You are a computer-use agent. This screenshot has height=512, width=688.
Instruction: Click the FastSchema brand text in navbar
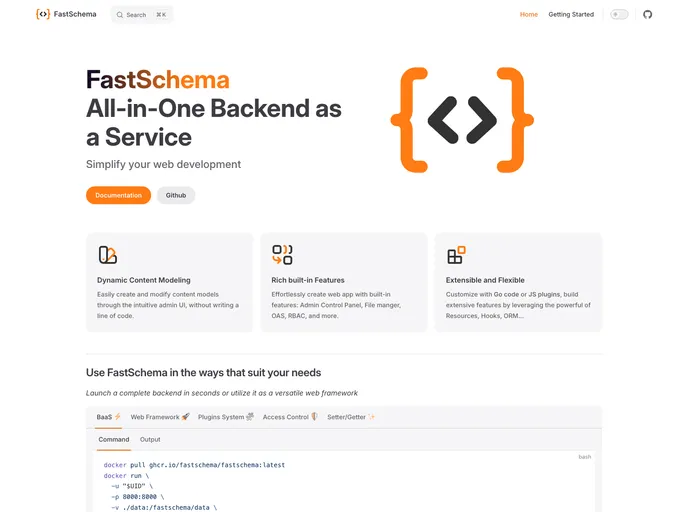tap(75, 14)
